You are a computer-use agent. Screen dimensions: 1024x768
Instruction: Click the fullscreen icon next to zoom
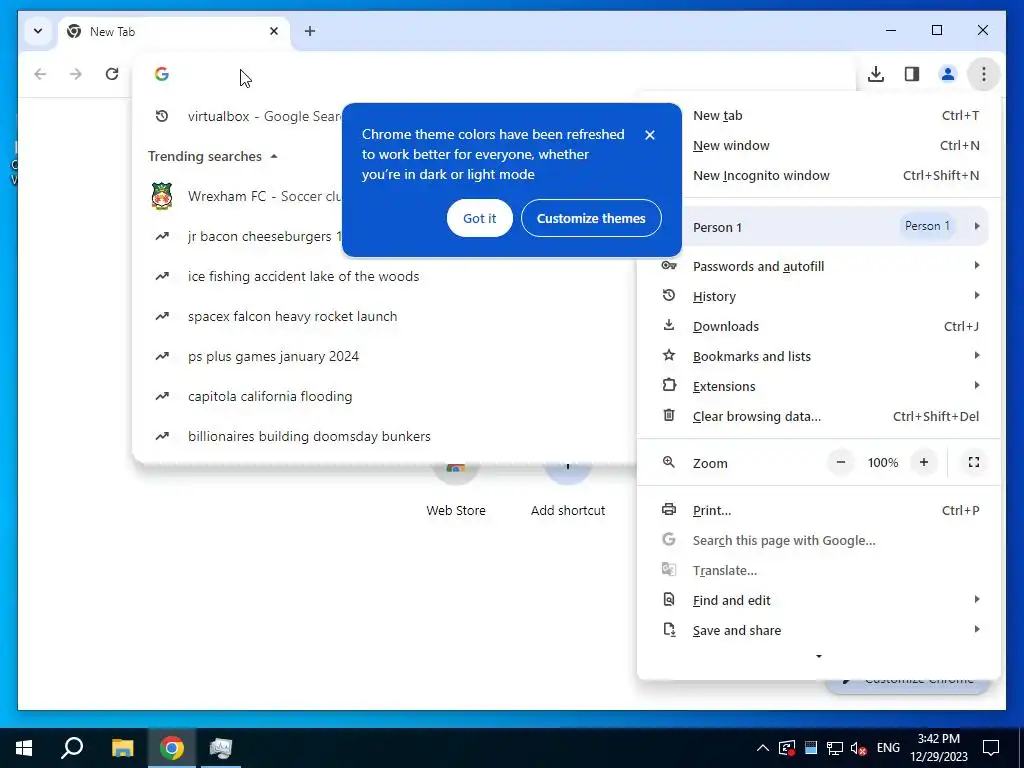click(974, 462)
